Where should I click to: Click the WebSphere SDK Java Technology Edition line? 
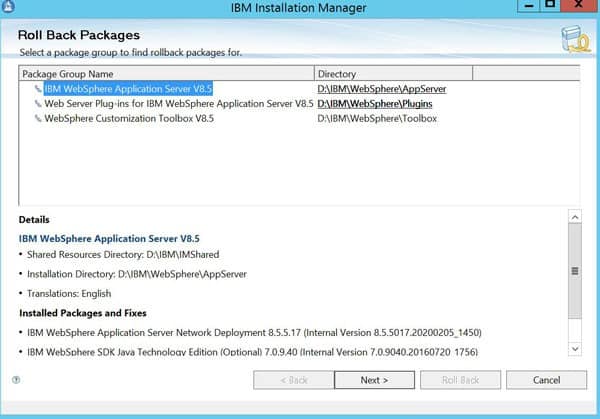252,352
